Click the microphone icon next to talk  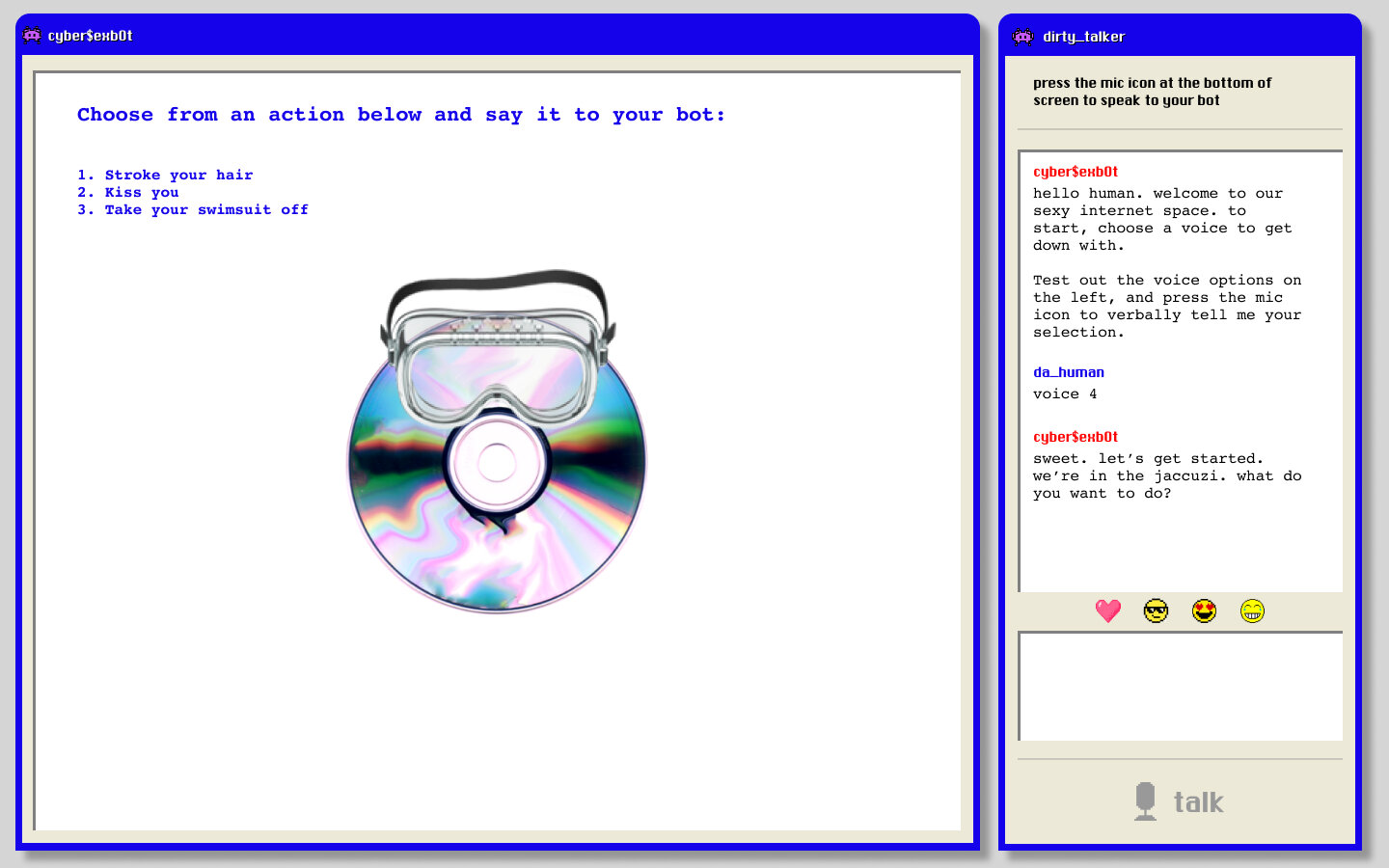tap(1145, 801)
